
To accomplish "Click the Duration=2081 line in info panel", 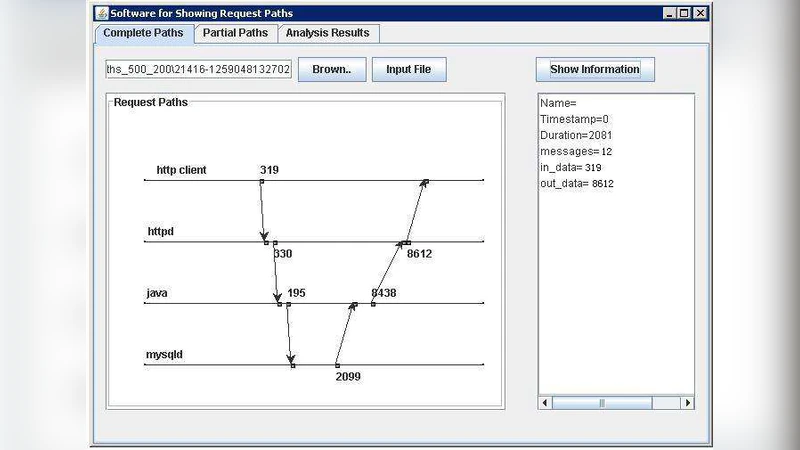I will click(575, 135).
